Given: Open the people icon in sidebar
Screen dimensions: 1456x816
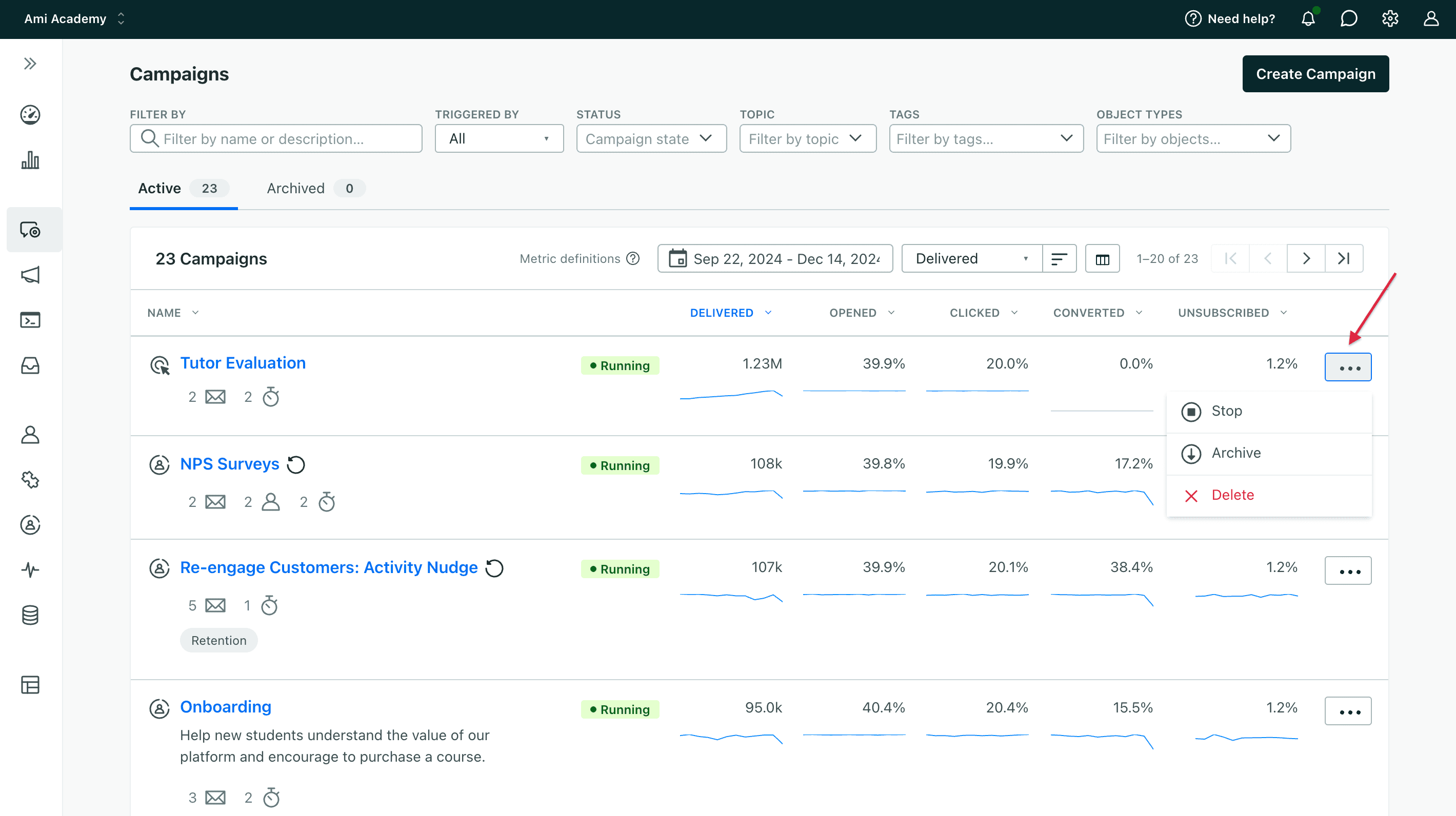Looking at the screenshot, I should coord(31,434).
